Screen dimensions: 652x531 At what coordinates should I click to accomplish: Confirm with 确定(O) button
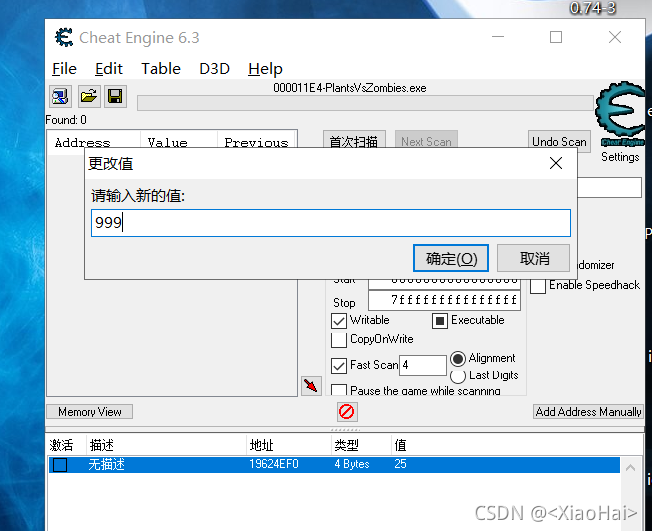451,258
